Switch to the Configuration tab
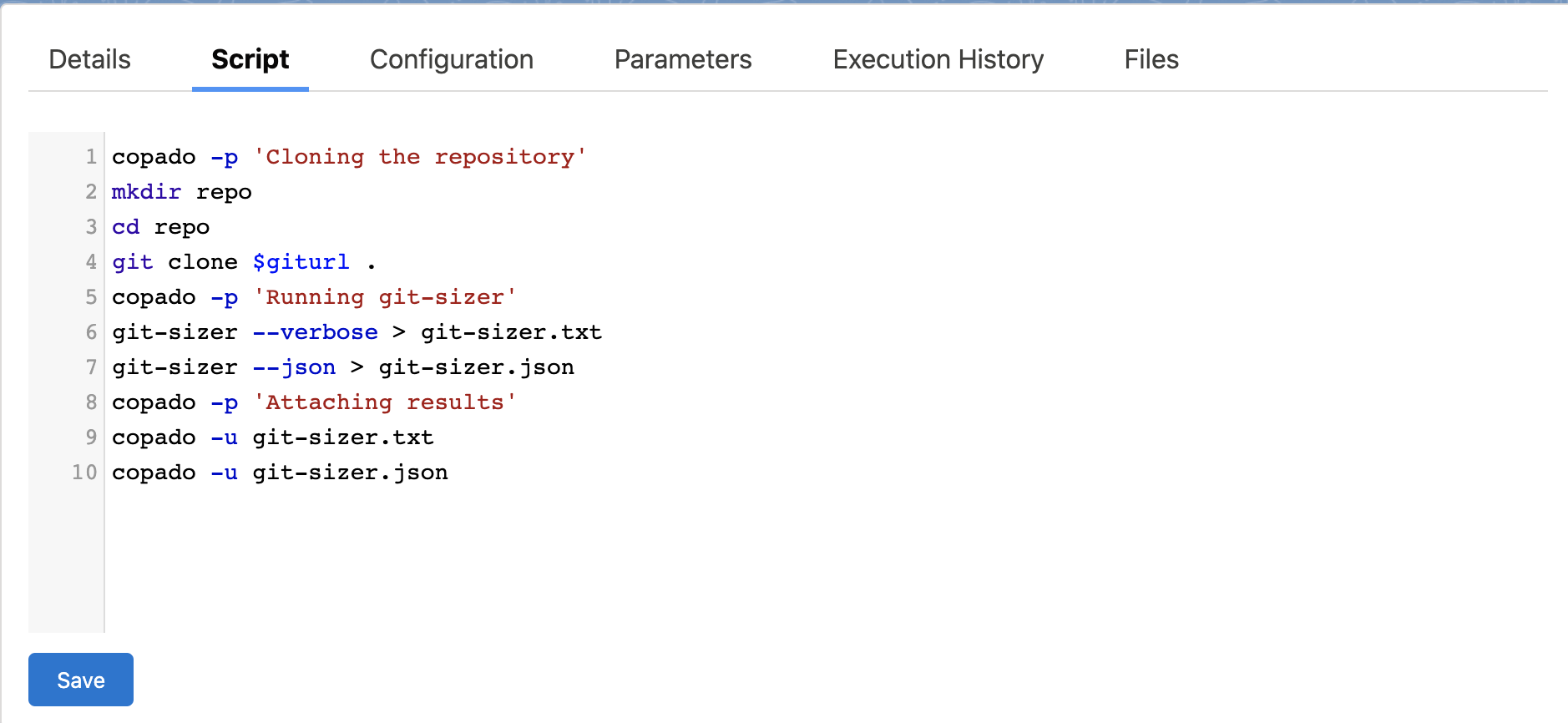 pos(452,59)
